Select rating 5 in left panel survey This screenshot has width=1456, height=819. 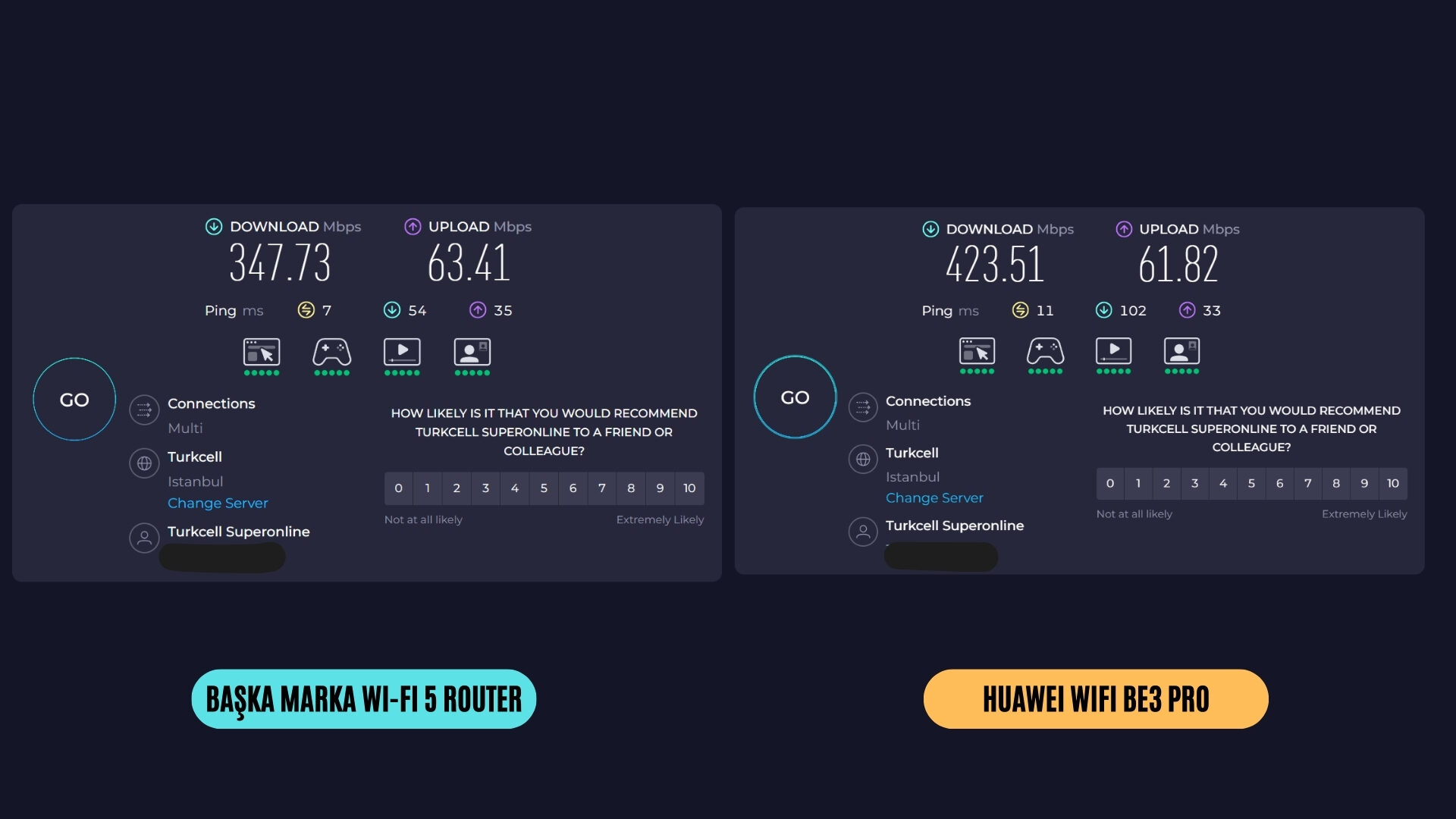tap(544, 488)
